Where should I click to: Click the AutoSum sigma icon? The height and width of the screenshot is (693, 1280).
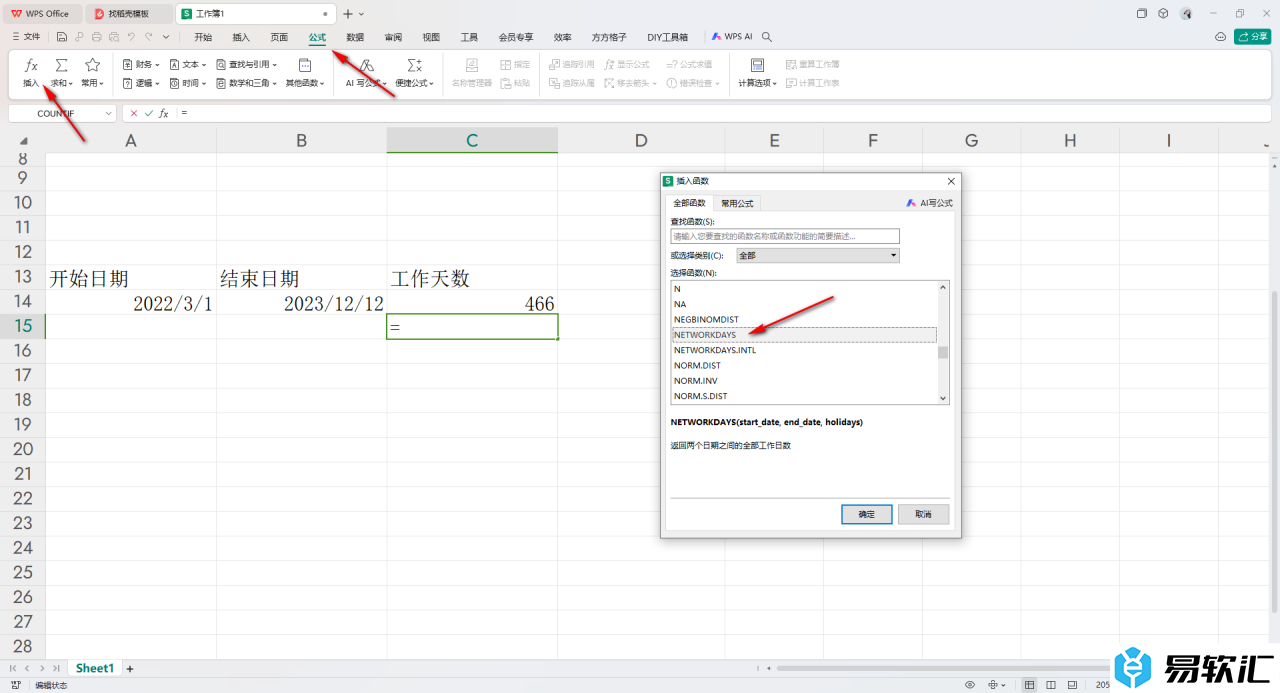point(62,66)
